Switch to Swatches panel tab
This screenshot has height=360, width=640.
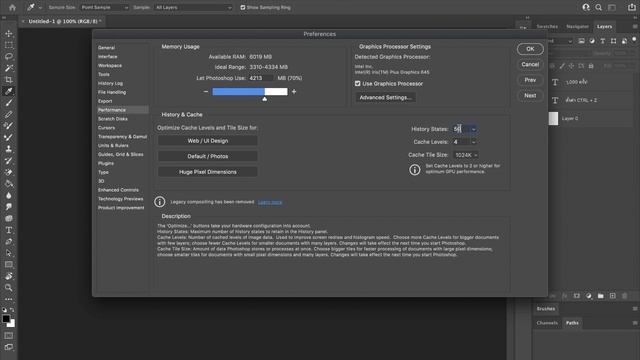(x=547, y=27)
